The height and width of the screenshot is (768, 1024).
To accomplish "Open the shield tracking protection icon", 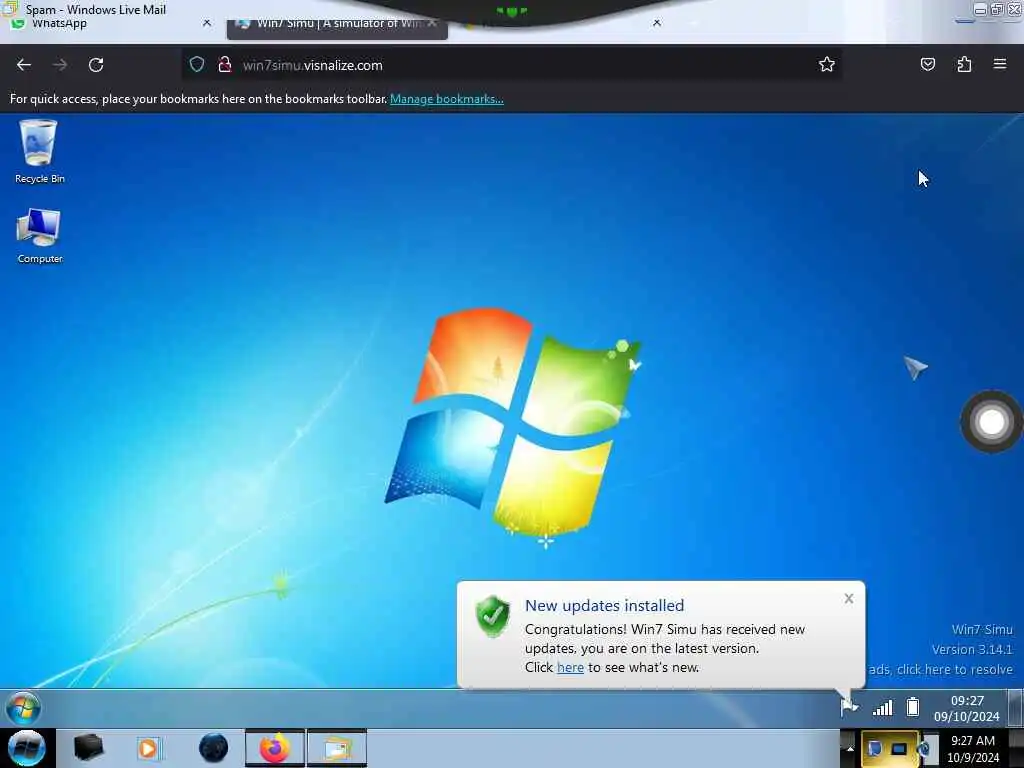I will coord(197,65).
